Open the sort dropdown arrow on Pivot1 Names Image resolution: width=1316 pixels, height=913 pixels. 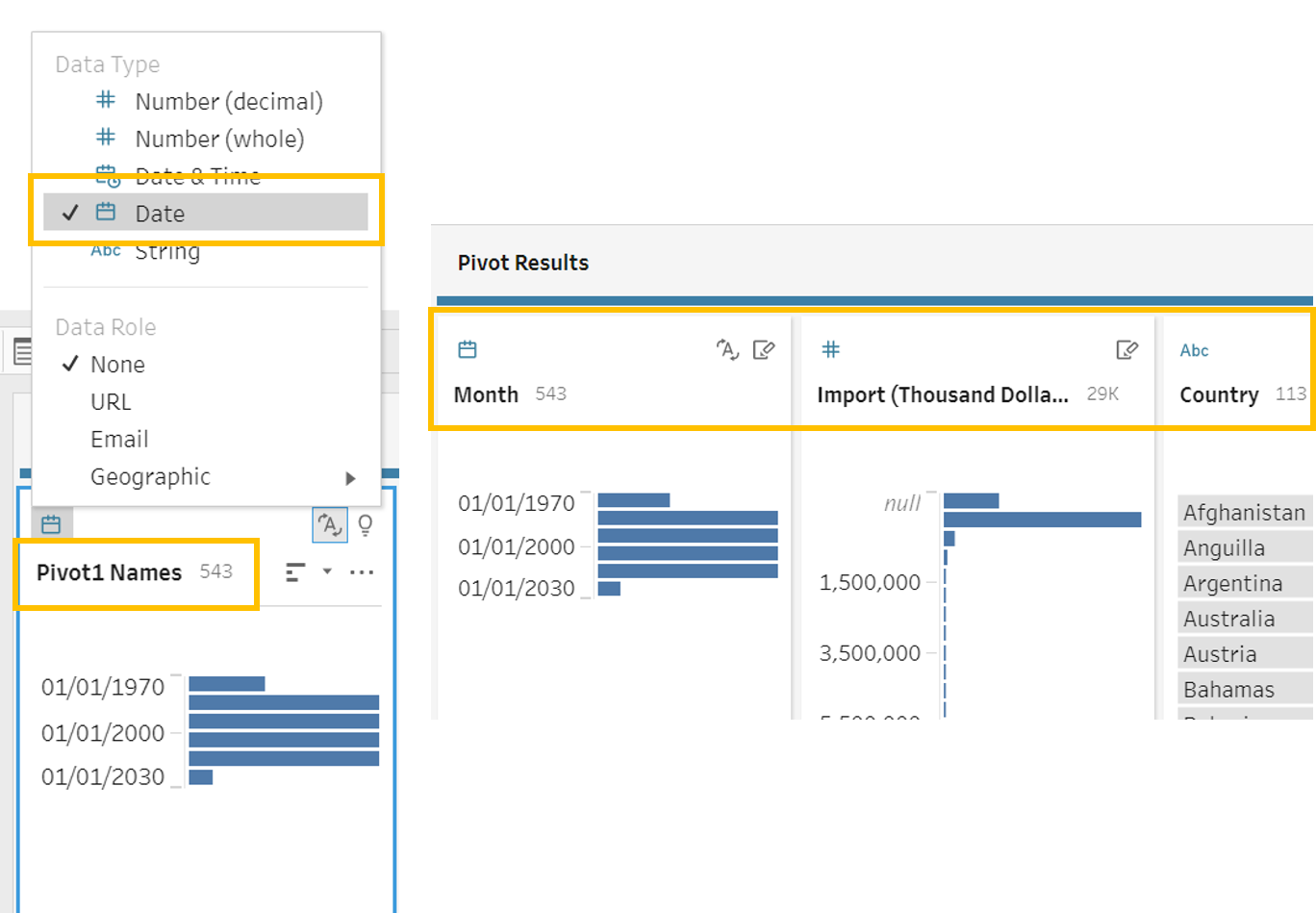327,571
